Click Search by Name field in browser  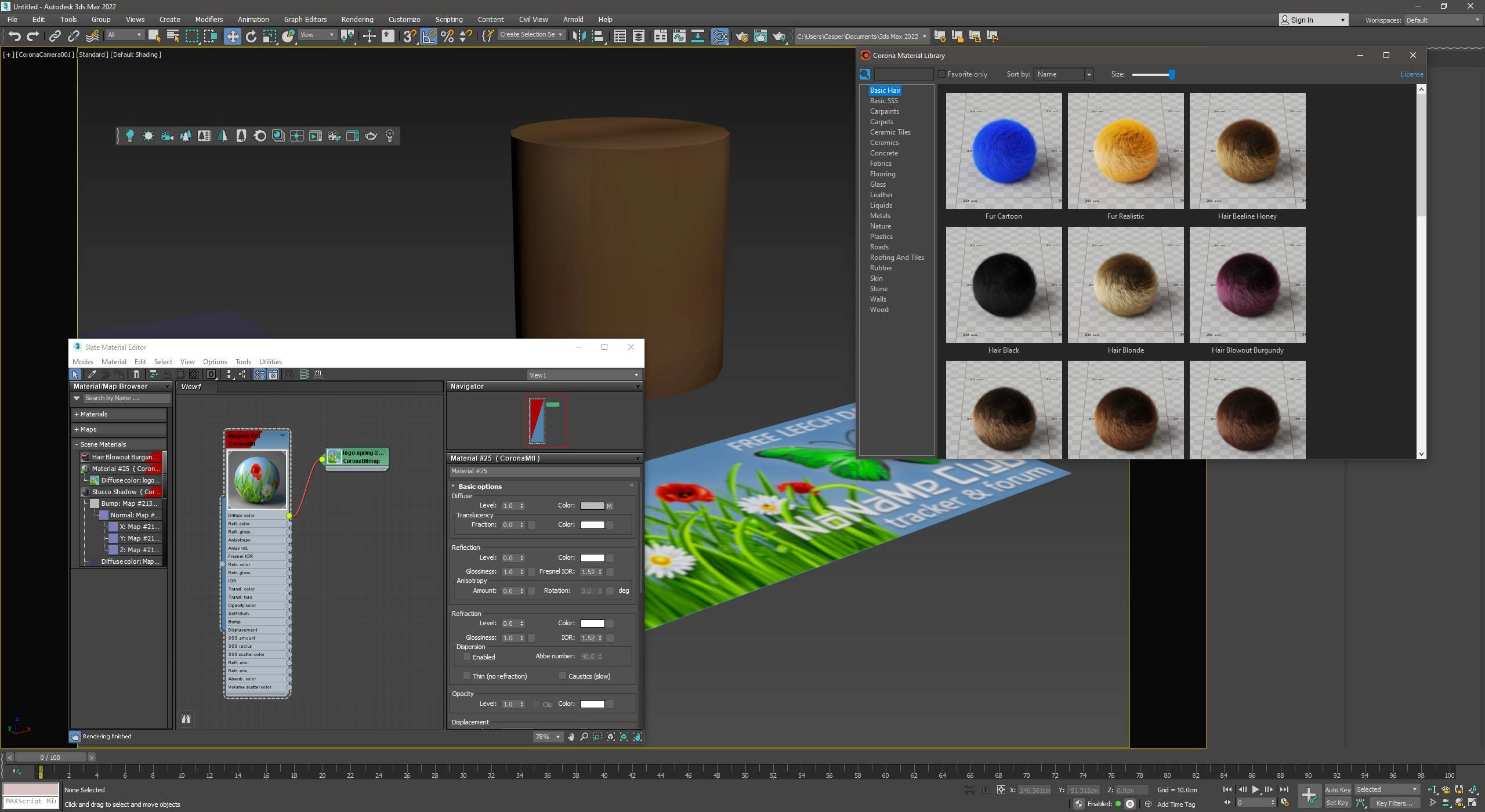pos(126,398)
